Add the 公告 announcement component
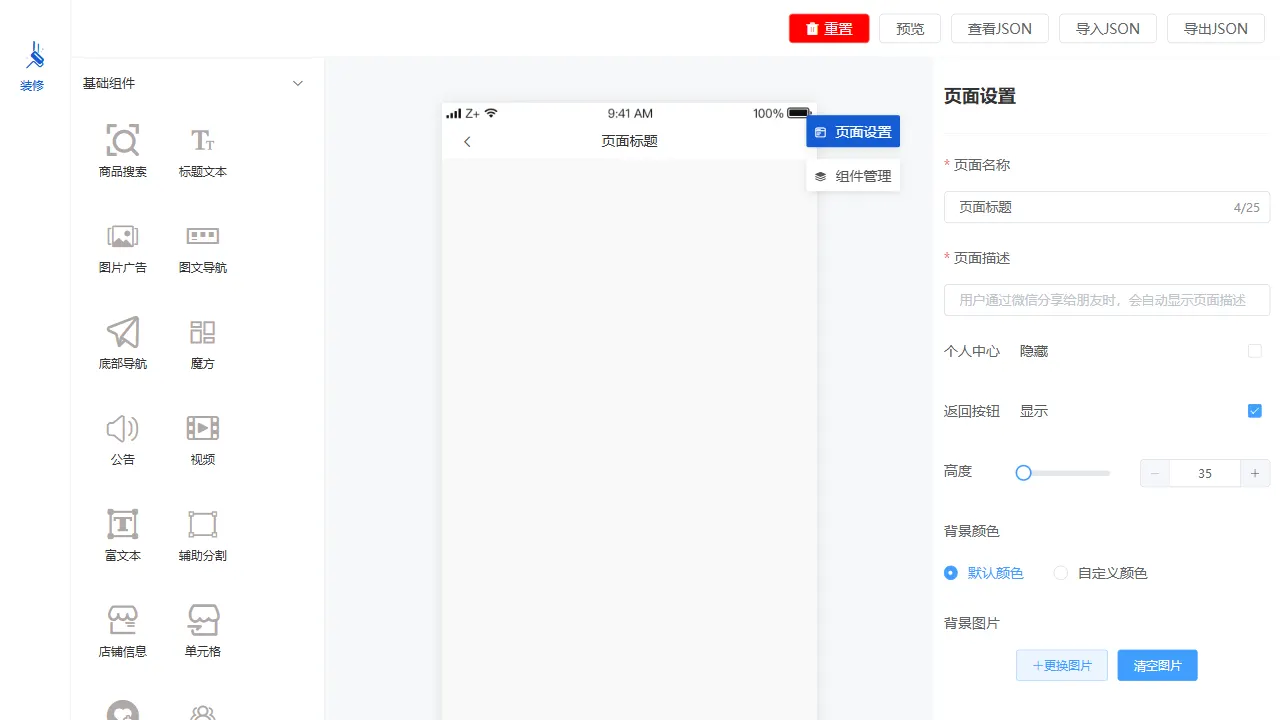 point(123,439)
